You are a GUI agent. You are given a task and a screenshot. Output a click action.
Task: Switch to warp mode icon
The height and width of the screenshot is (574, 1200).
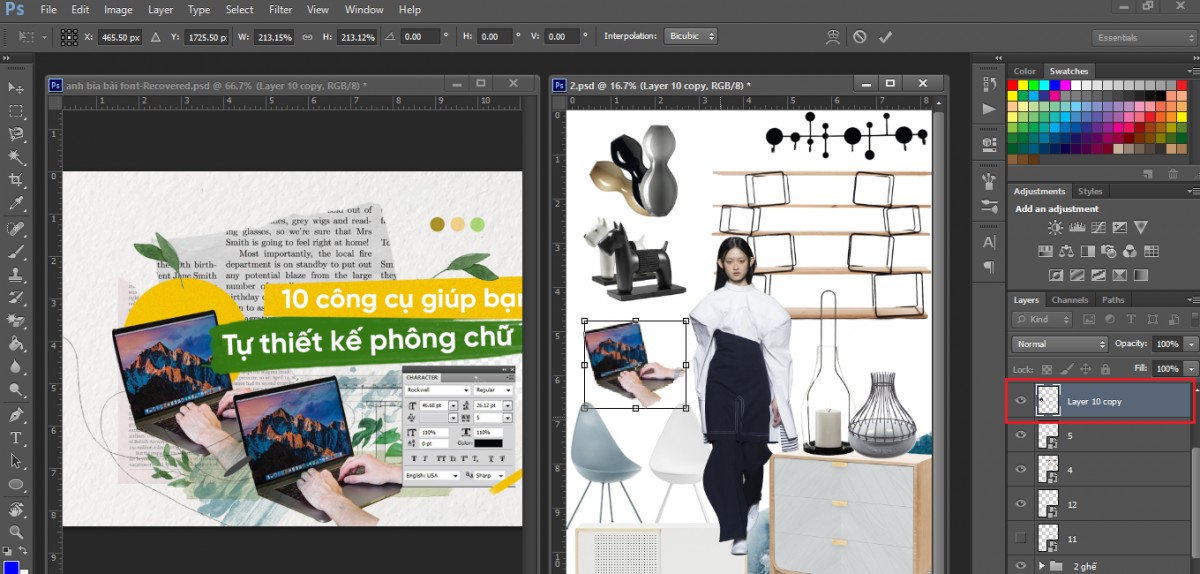832,37
